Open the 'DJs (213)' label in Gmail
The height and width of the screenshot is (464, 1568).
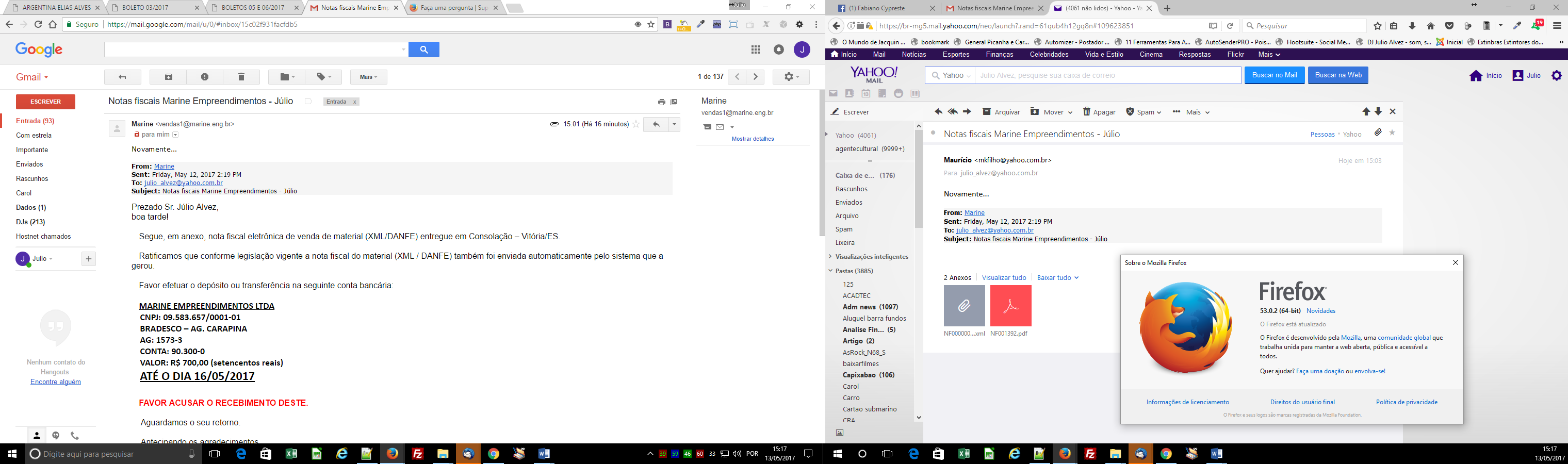point(30,222)
